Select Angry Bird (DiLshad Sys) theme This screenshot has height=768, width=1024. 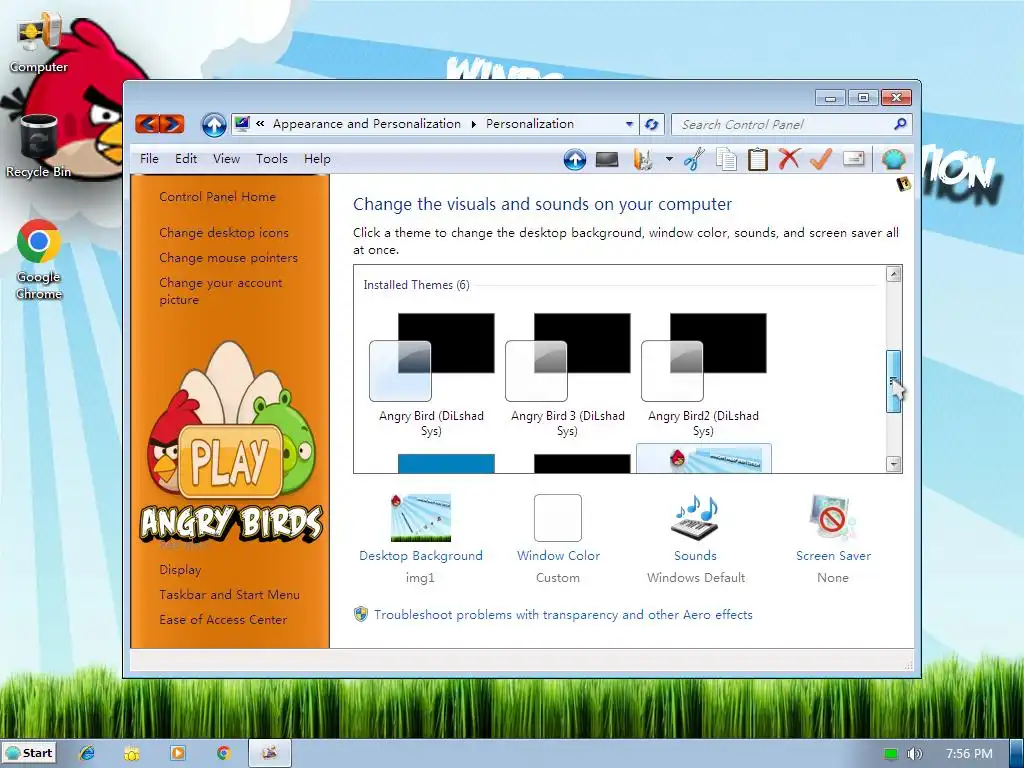[432, 376]
